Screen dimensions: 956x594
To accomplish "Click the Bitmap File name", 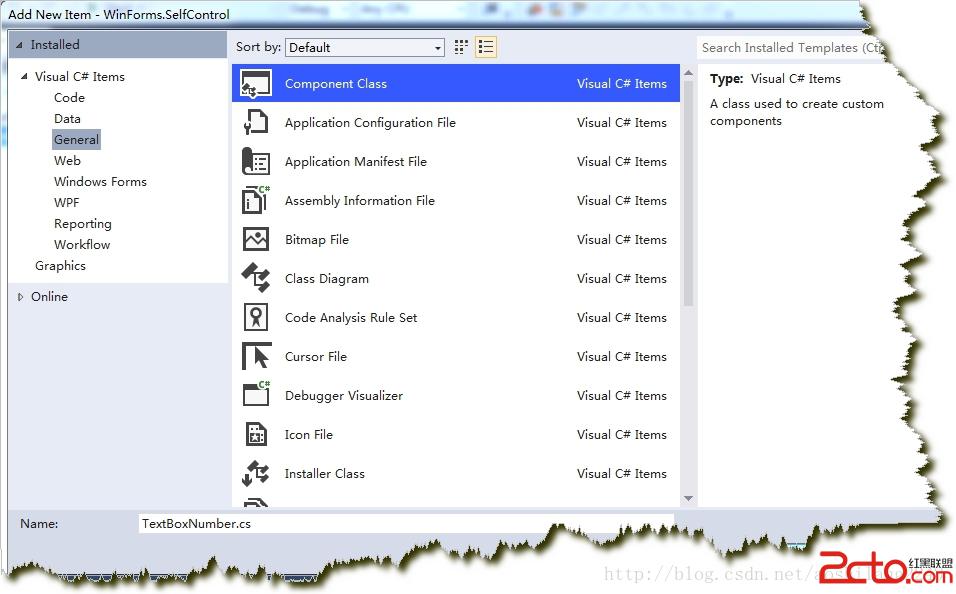I will tap(316, 240).
